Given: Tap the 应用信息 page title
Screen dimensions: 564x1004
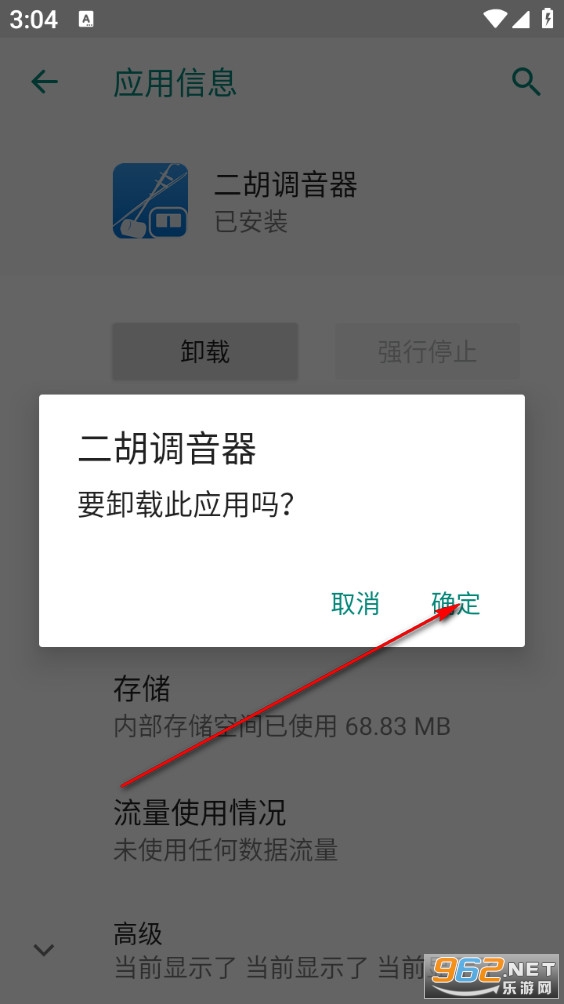Looking at the screenshot, I should 175,83.
